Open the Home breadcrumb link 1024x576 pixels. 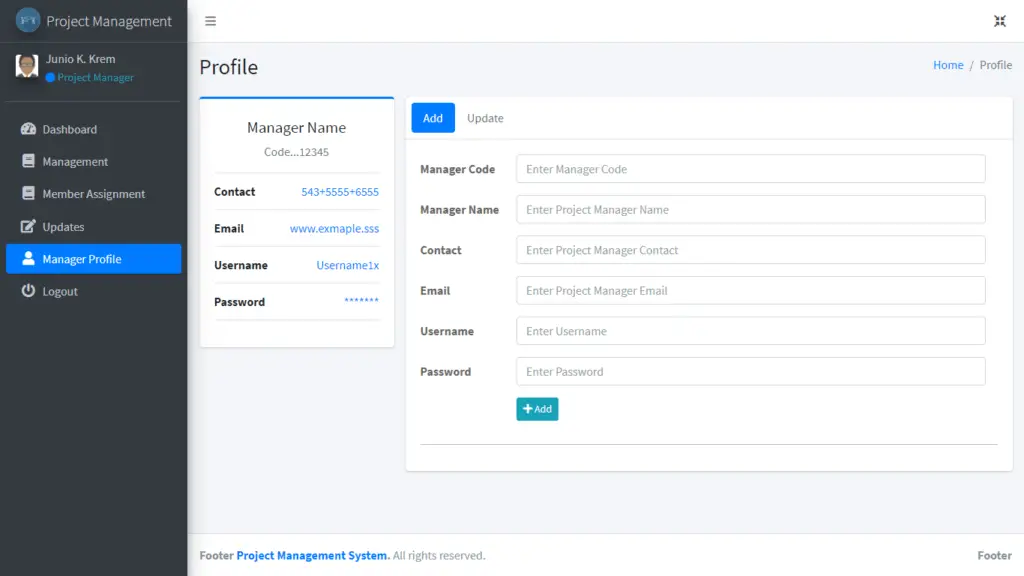coord(948,64)
